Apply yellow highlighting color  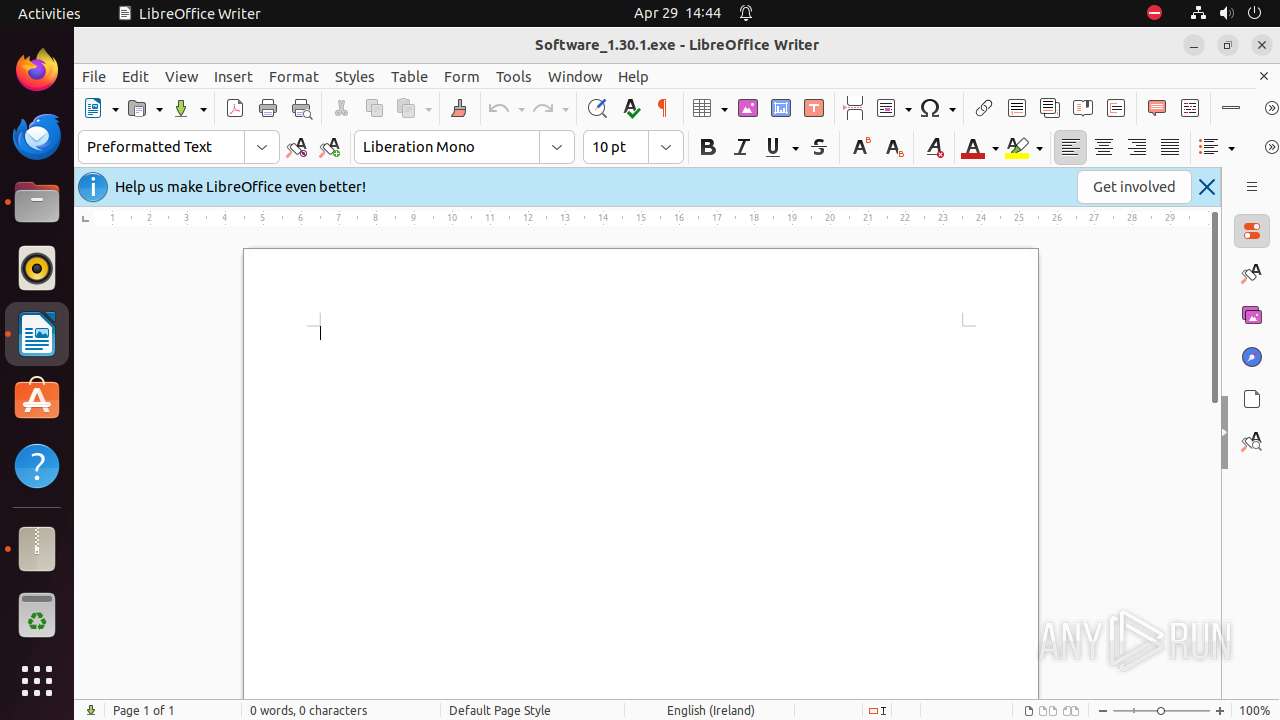coord(1017,147)
